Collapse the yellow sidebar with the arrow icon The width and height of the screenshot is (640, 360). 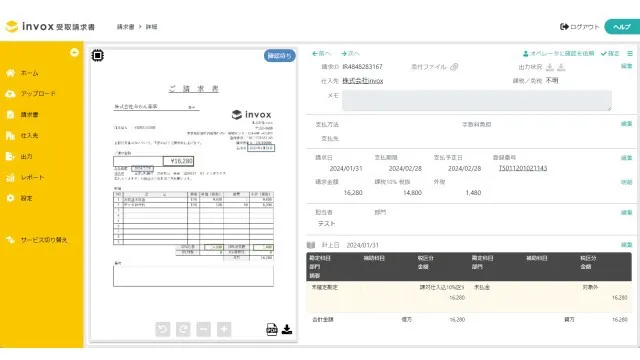coord(74,52)
